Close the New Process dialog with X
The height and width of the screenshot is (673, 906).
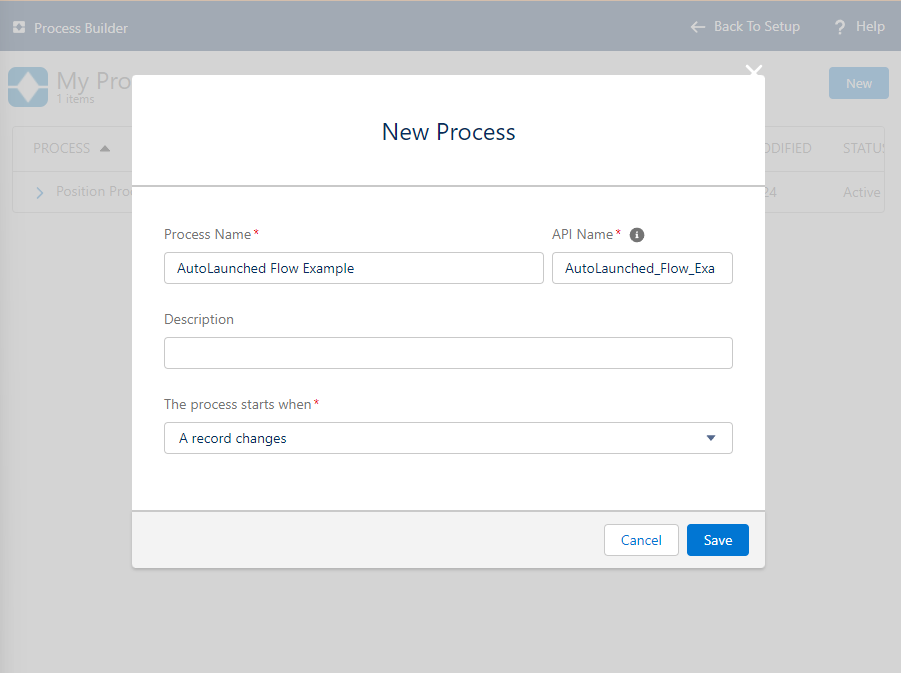754,72
